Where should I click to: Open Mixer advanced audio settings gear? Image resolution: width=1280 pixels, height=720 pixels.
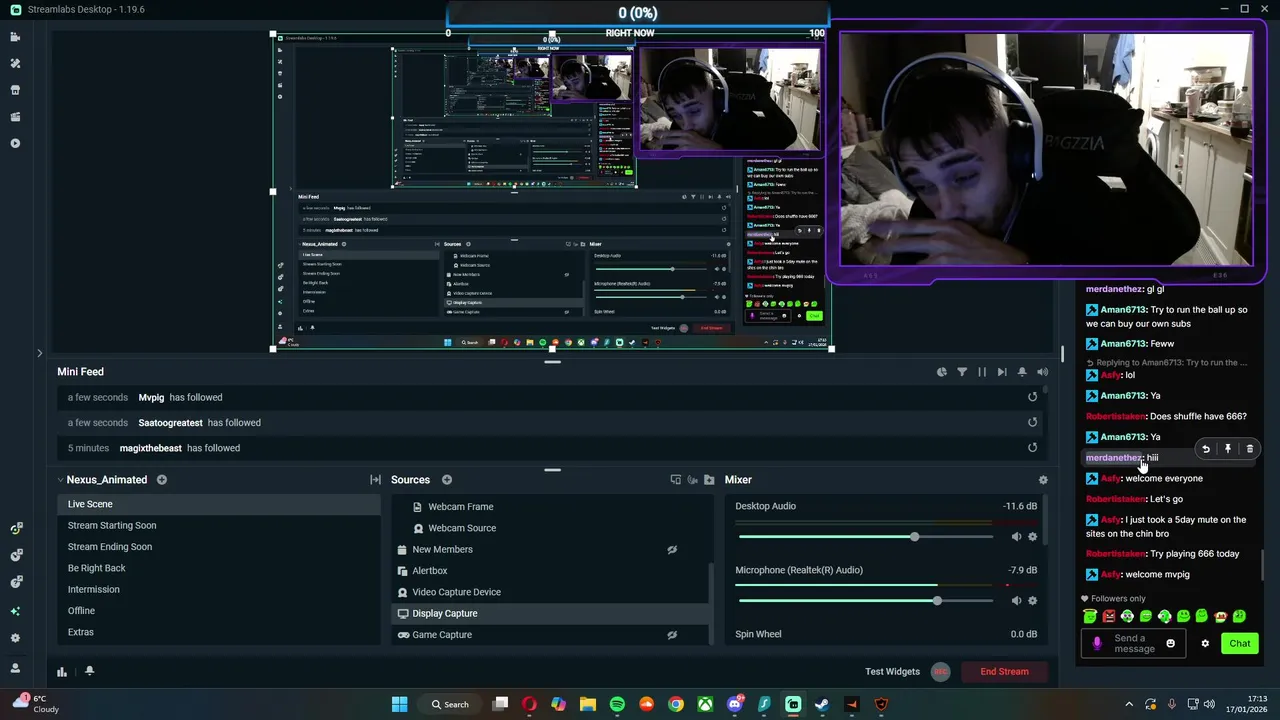1043,480
